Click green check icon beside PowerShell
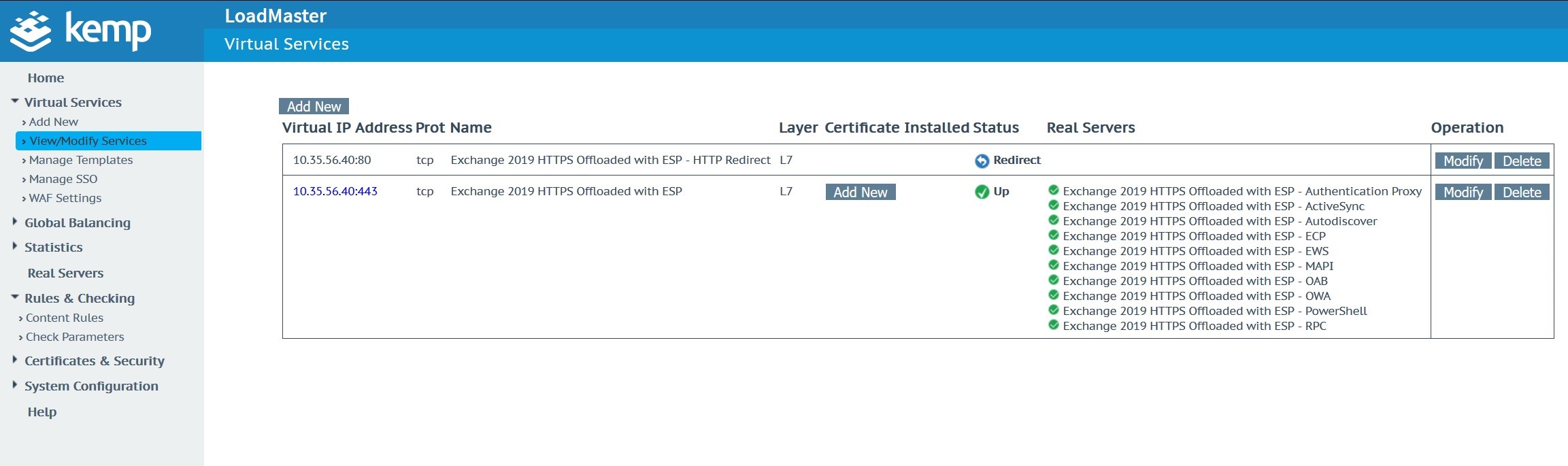This screenshot has width=1568, height=466. tap(1054, 310)
